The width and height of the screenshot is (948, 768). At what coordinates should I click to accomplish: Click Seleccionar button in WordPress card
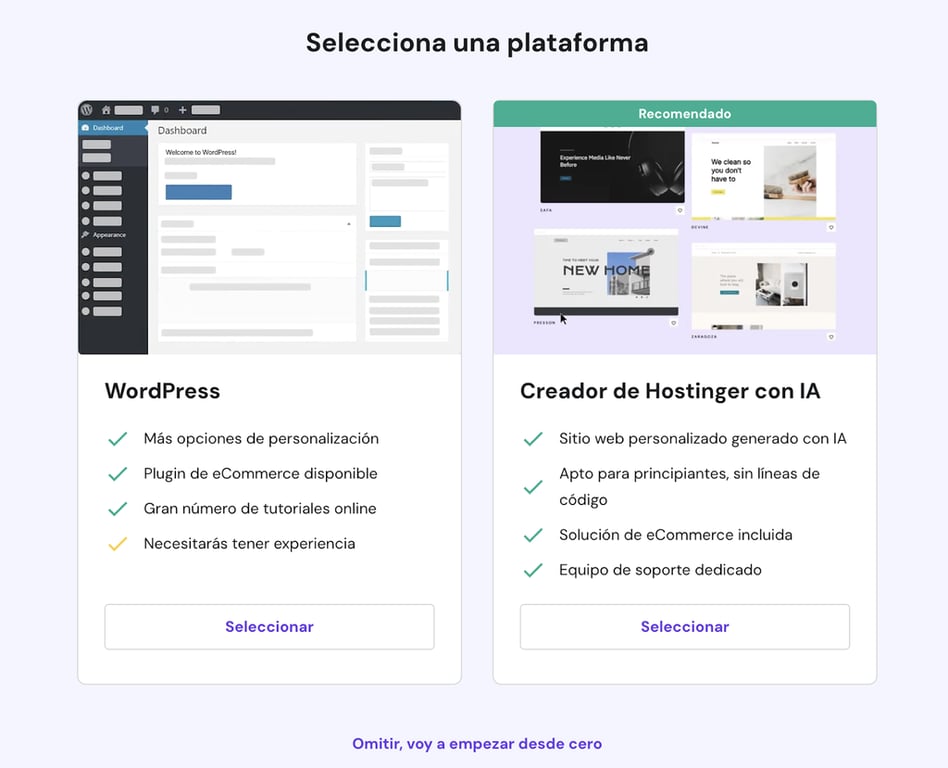[269, 626]
